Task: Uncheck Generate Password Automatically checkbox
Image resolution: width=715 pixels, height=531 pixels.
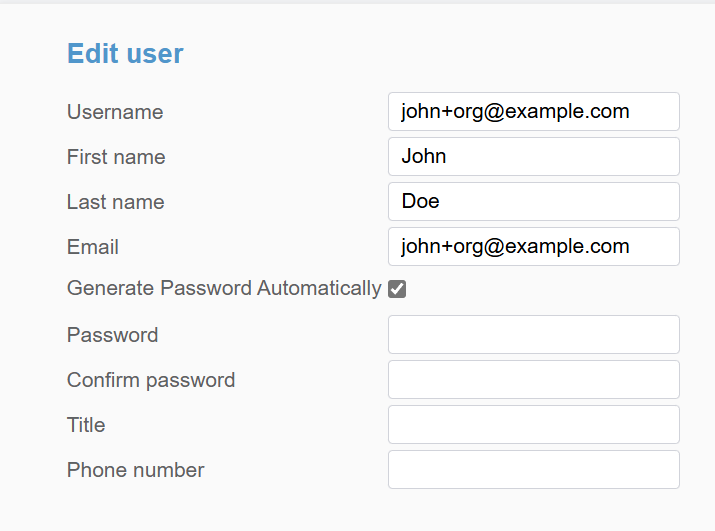Action: pos(397,289)
